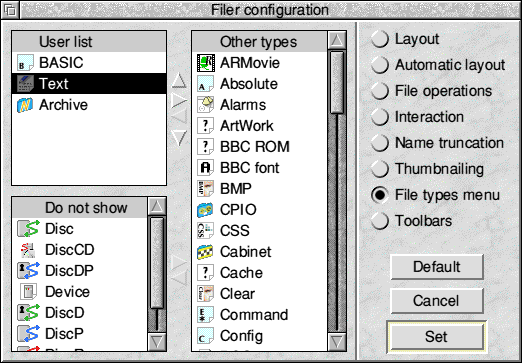The width and height of the screenshot is (522, 363).
Task: Move item up with the up triangle arrow
Action: pos(179,80)
